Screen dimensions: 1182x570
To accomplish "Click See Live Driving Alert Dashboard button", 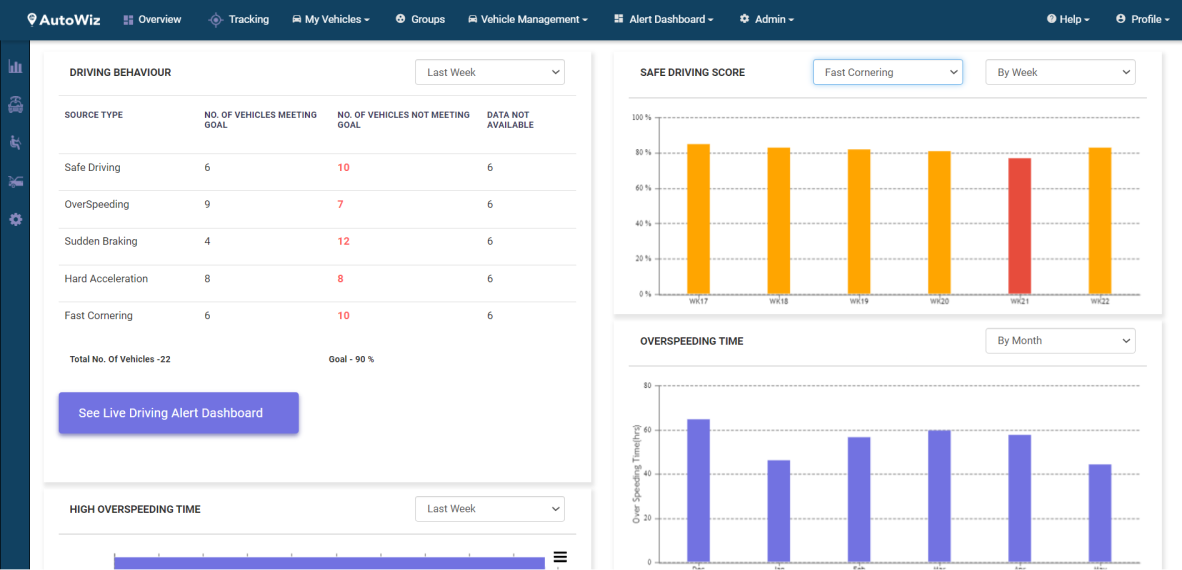I will (x=179, y=413).
